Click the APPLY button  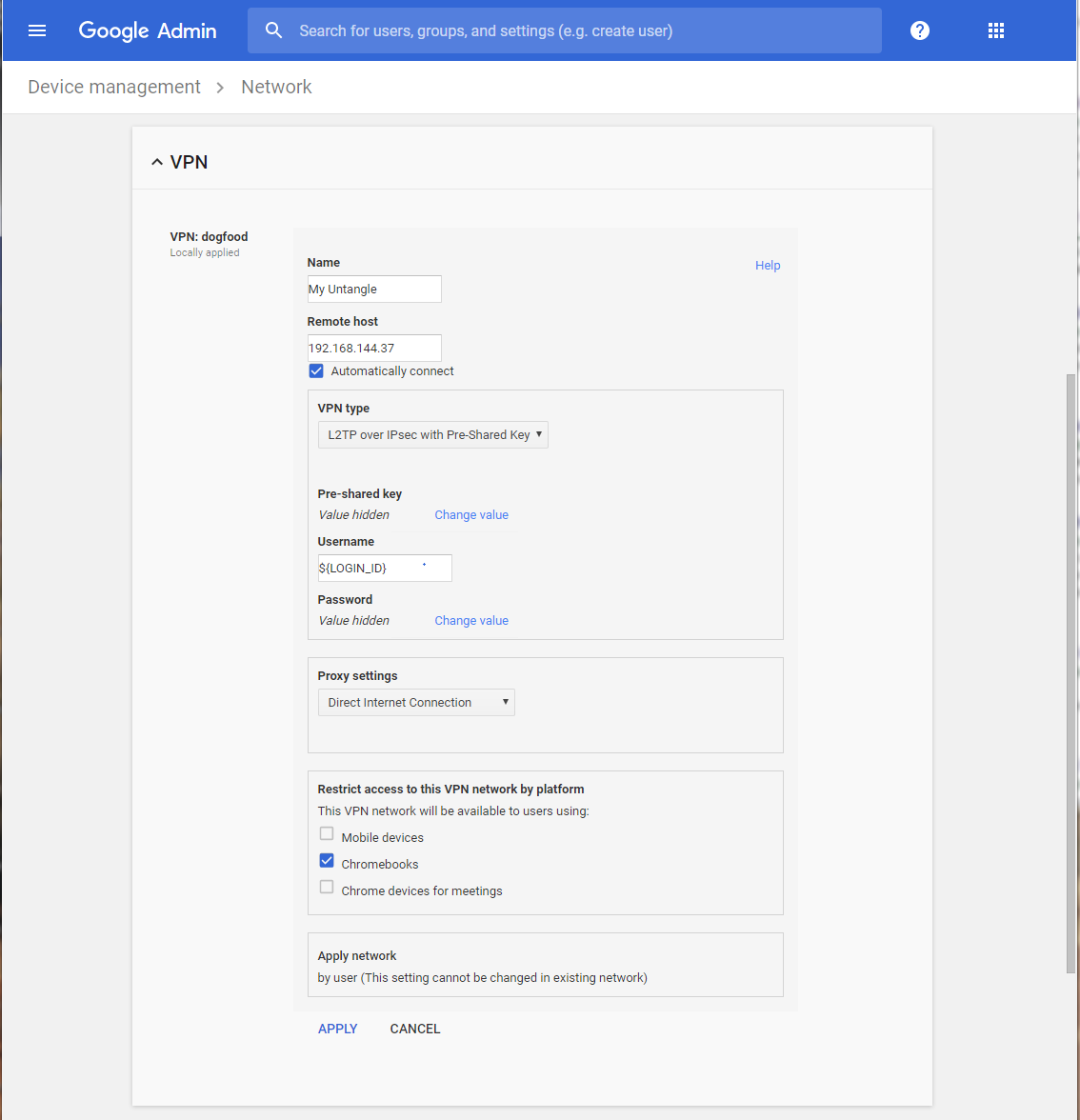[x=337, y=1029]
